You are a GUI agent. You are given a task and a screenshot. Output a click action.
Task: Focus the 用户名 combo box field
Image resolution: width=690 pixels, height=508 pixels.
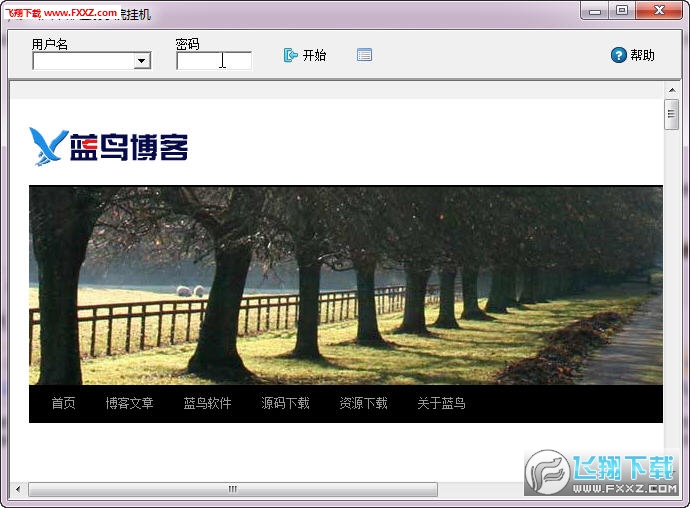tap(92, 61)
